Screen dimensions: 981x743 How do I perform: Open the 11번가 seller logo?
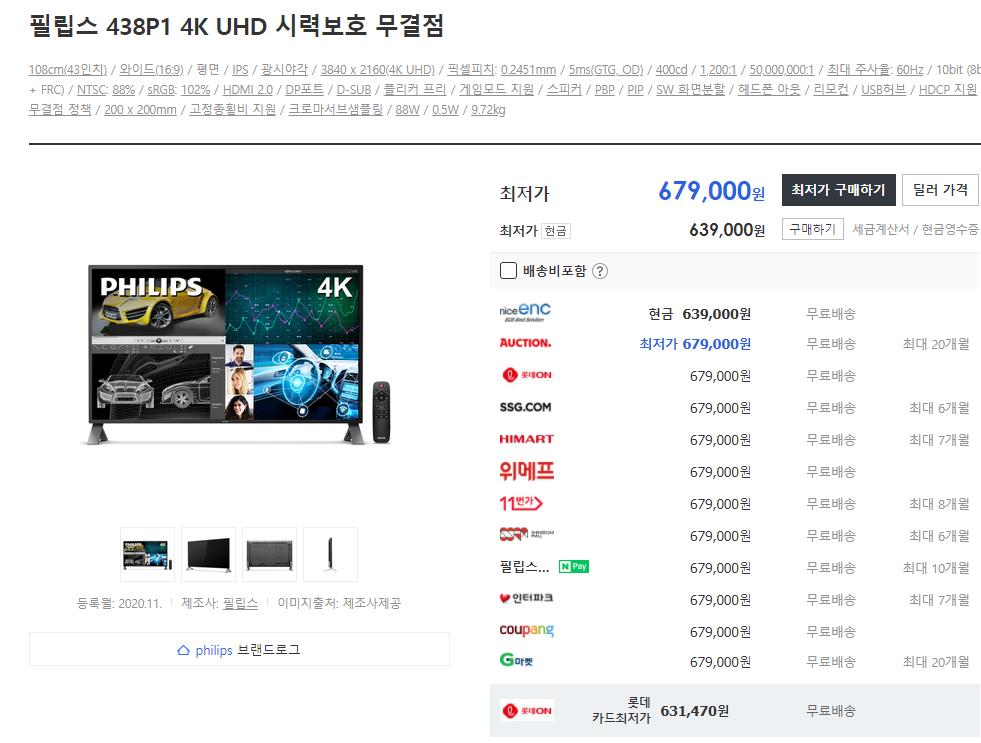click(x=521, y=503)
